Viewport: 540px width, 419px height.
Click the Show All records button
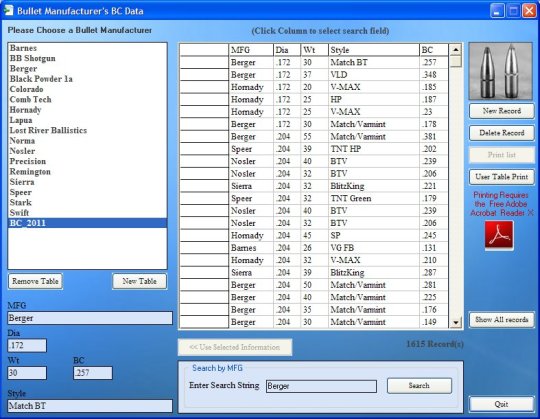pos(501,320)
